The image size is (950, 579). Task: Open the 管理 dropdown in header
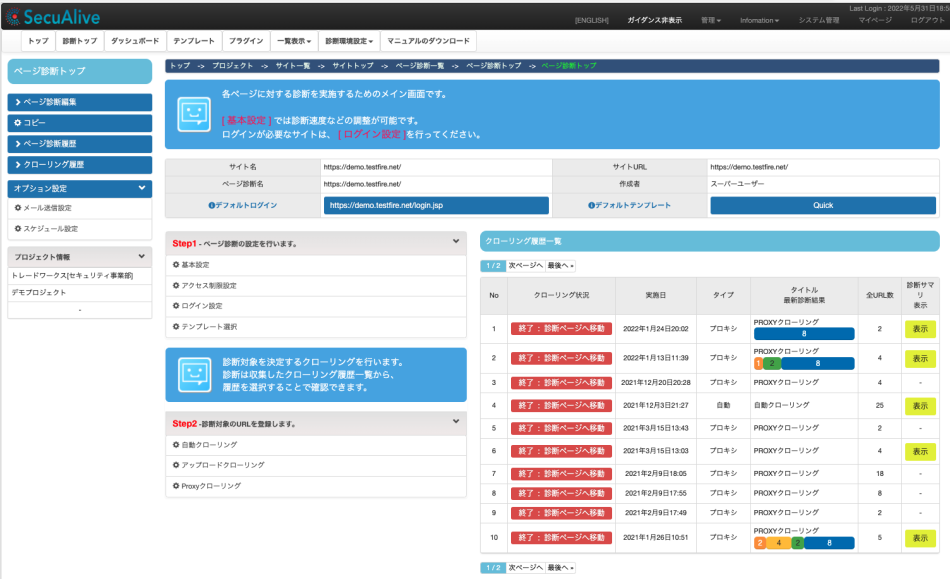[711, 21]
